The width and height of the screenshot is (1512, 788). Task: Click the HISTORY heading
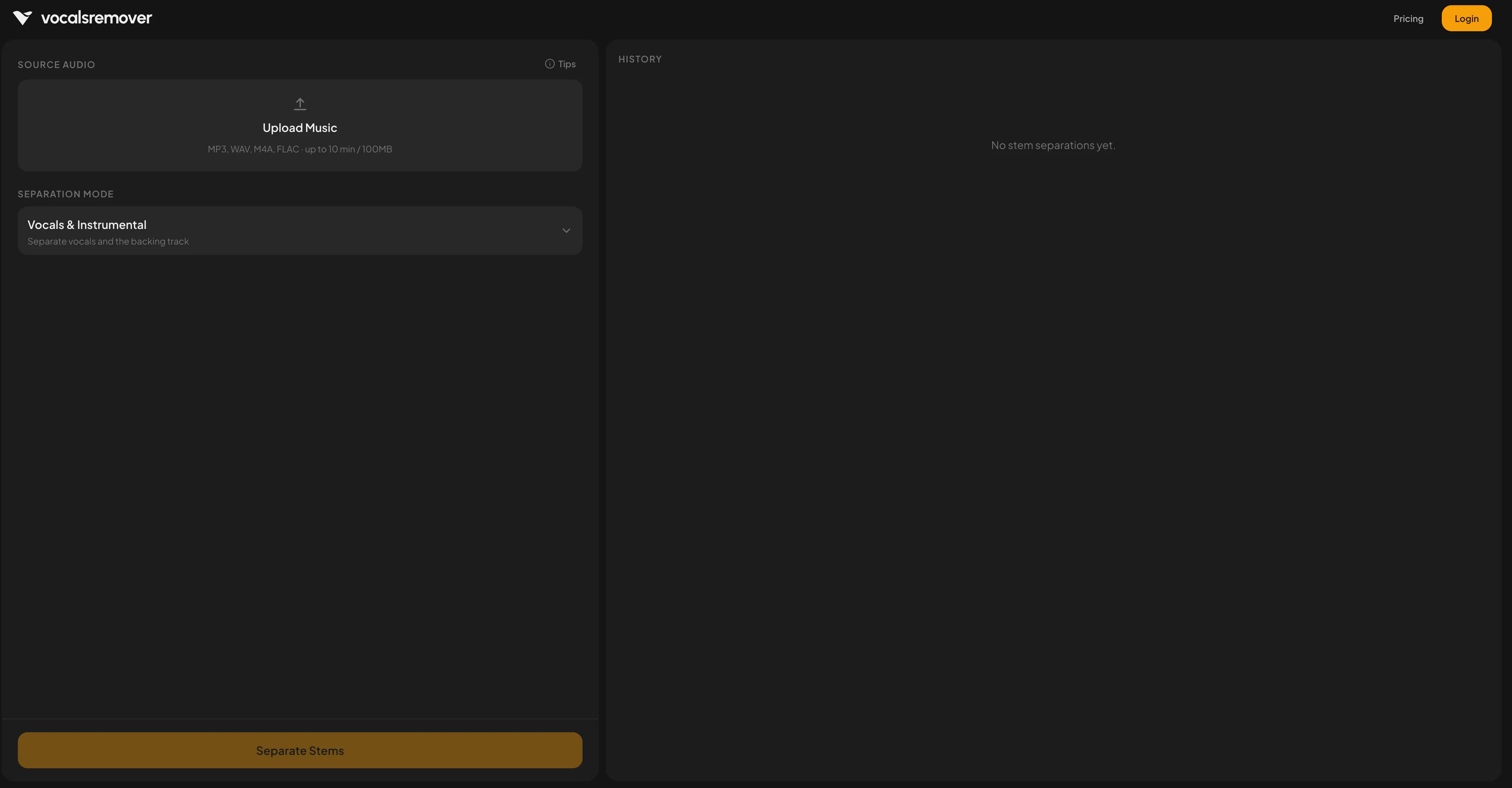point(640,59)
